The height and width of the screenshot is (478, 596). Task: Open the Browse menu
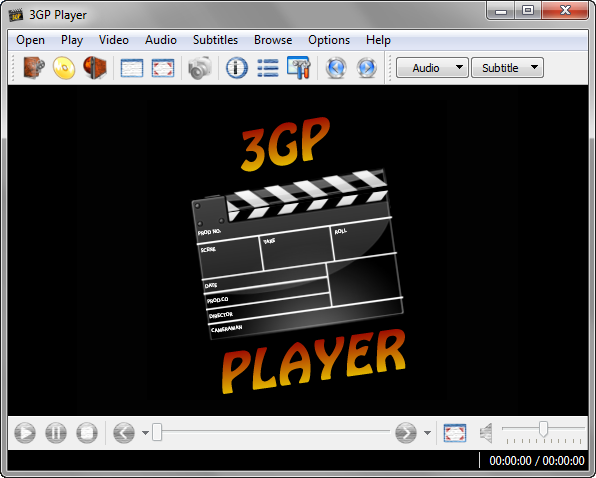[x=273, y=40]
